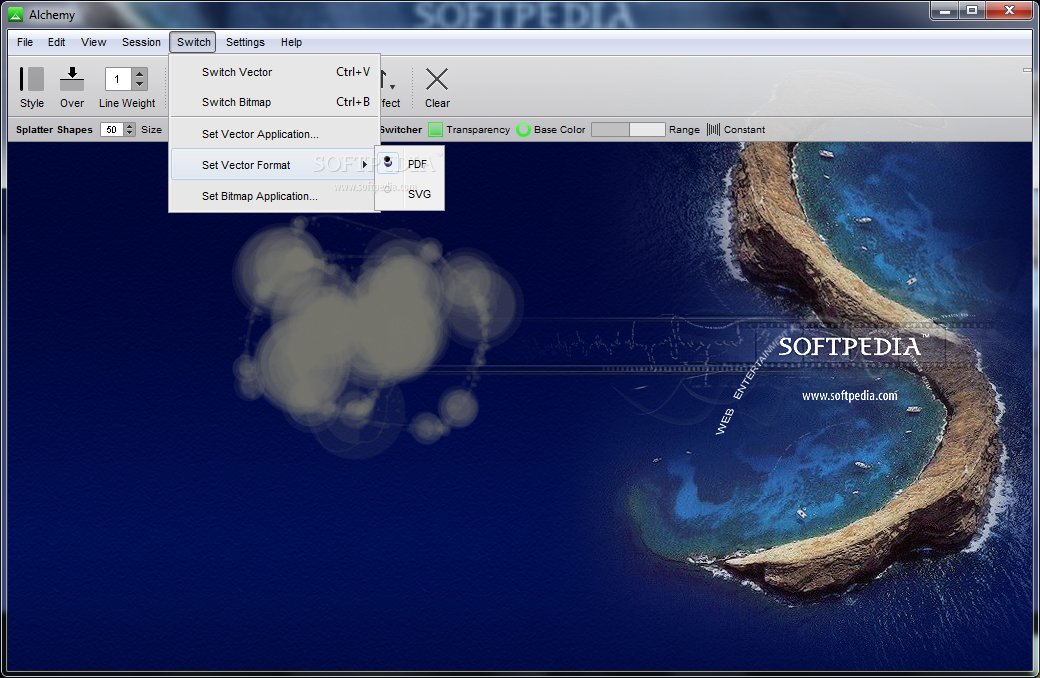Image resolution: width=1040 pixels, height=678 pixels.
Task: Open the Help menu
Action: pos(291,42)
